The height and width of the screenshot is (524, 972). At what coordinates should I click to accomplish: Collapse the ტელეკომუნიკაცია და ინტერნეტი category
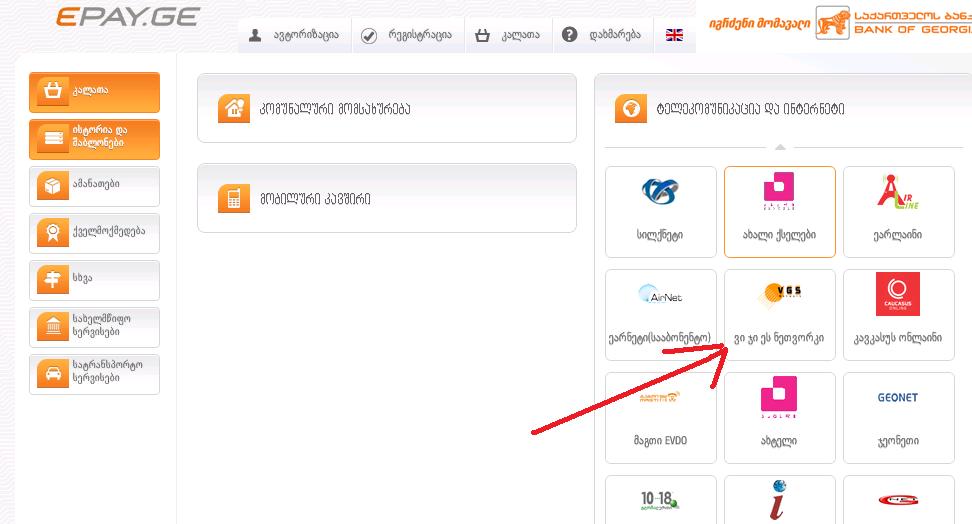point(783,109)
